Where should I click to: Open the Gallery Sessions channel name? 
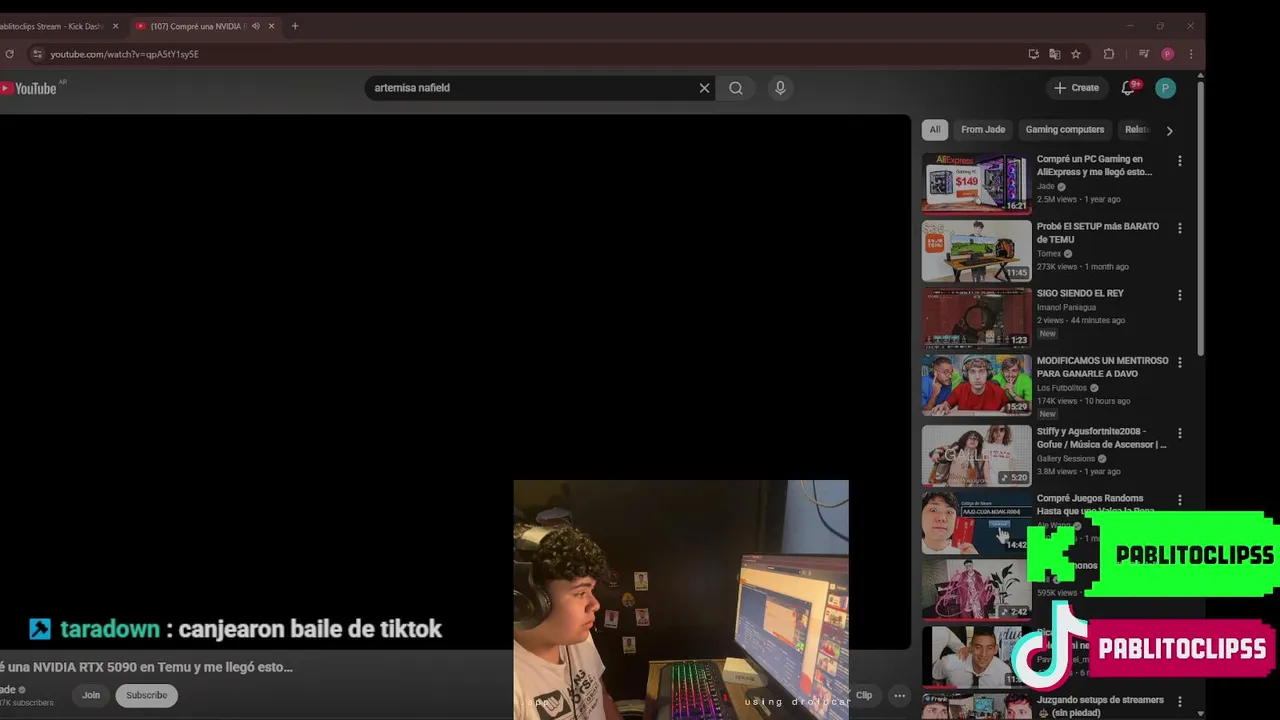1066,459
